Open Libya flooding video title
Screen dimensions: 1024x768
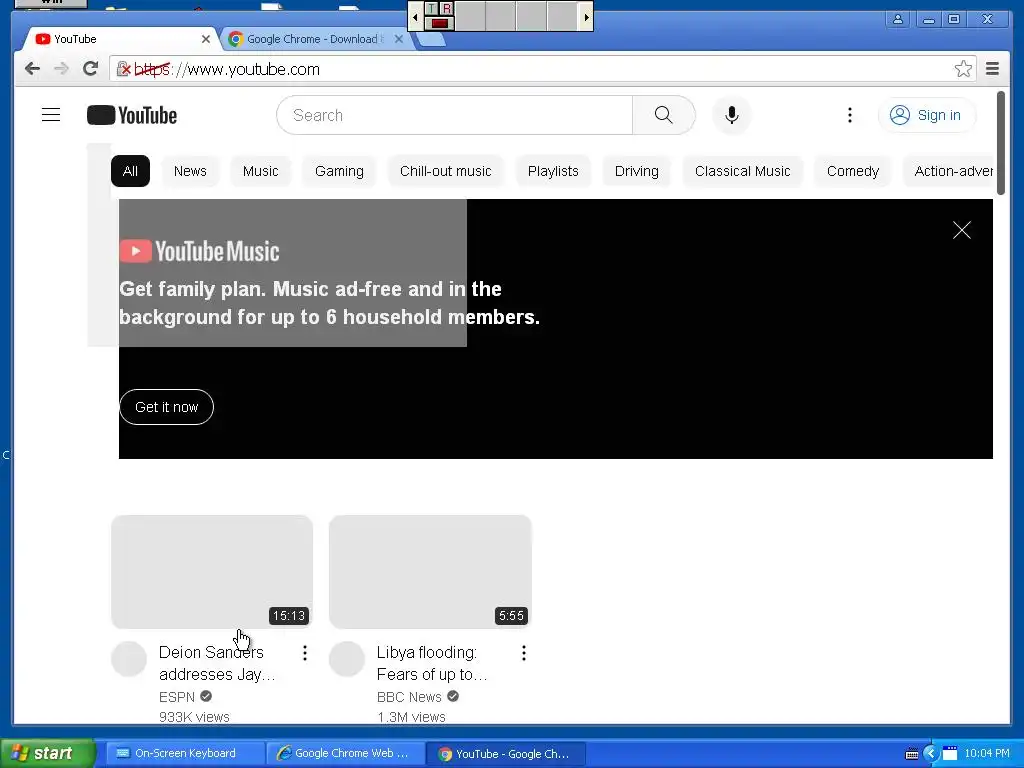432,663
